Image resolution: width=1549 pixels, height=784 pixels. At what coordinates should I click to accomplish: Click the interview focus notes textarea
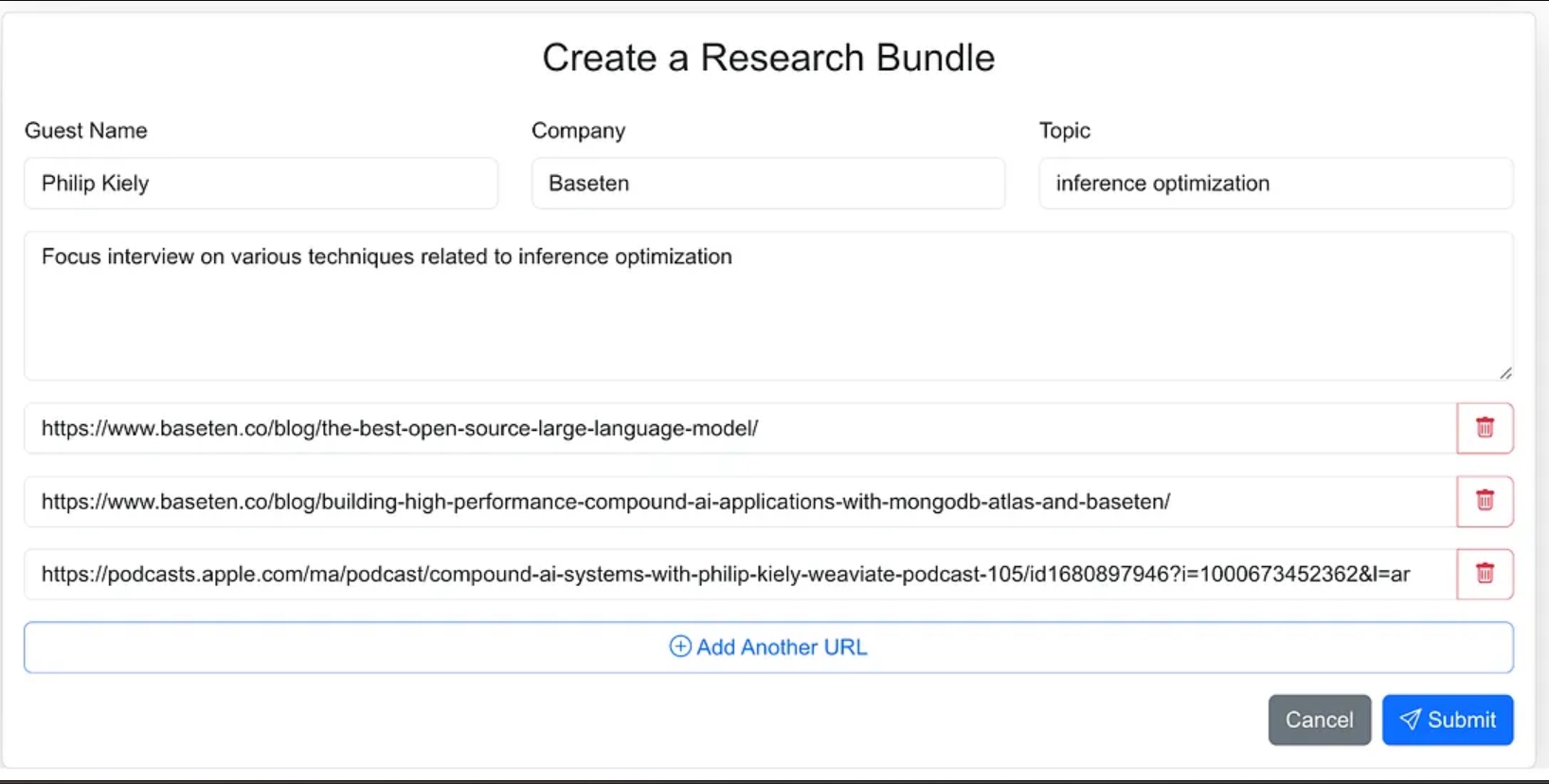click(x=768, y=306)
